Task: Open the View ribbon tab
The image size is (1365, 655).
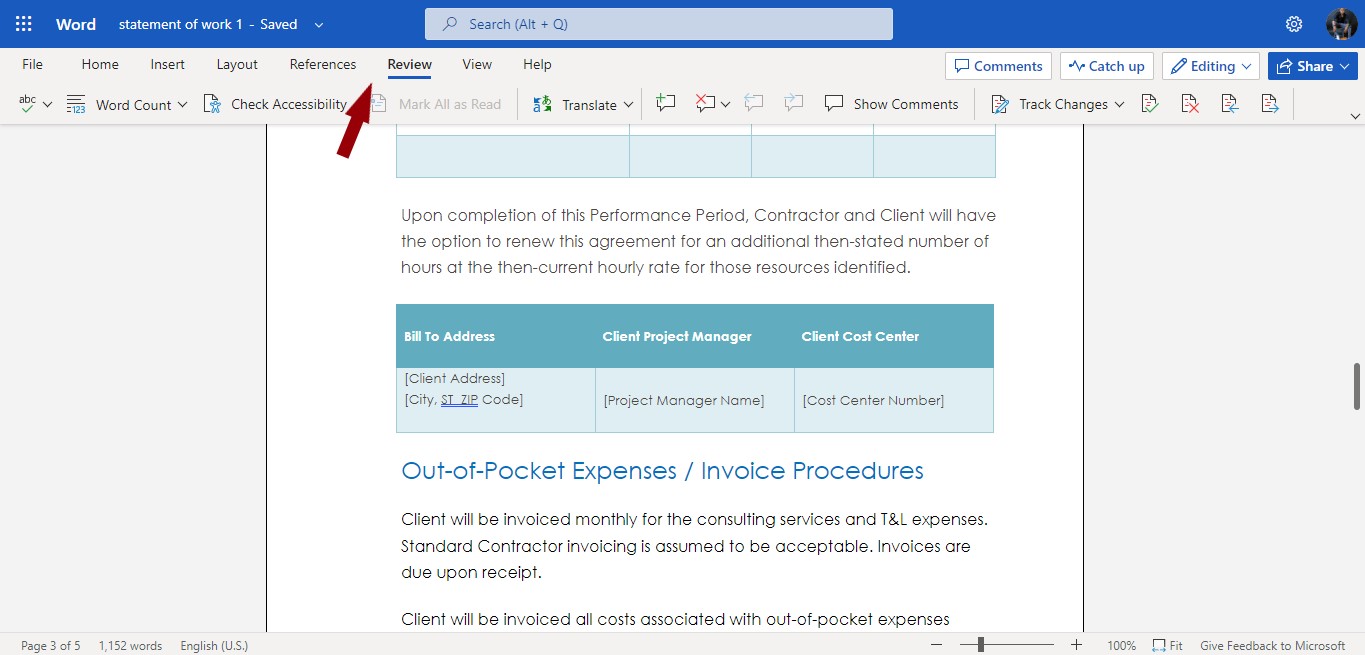Action: 476,64
